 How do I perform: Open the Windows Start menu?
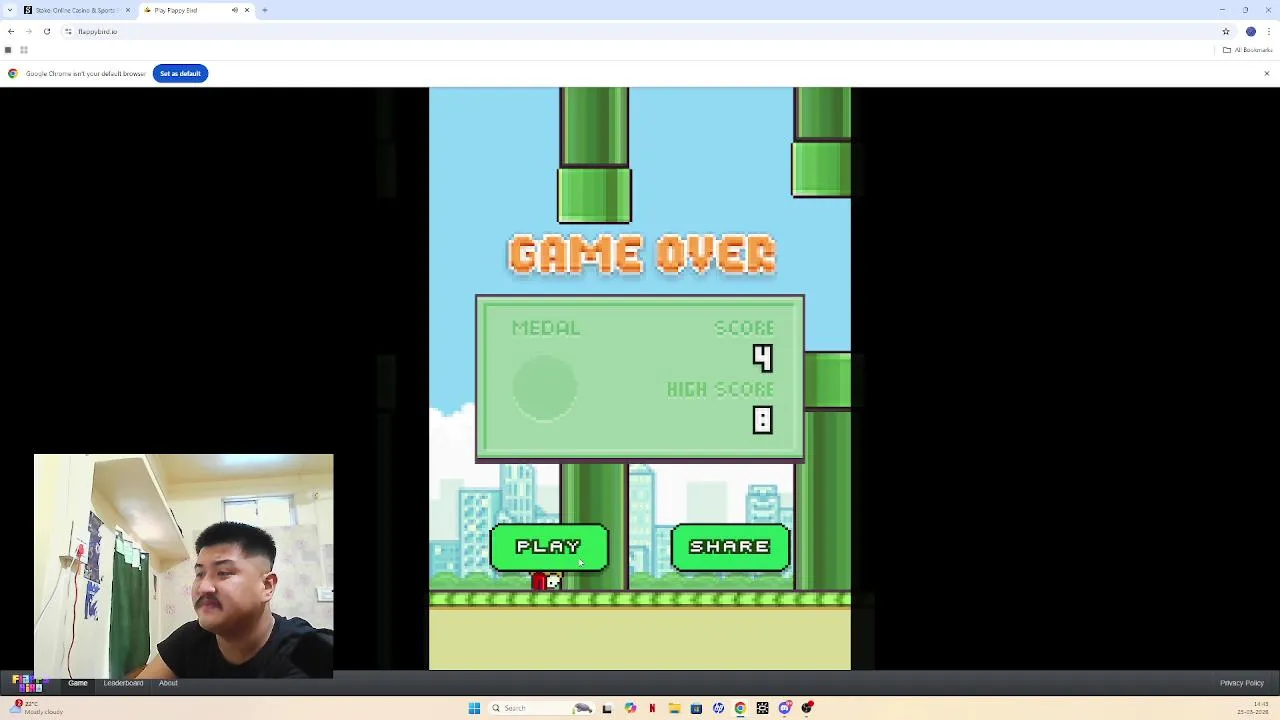[474, 708]
